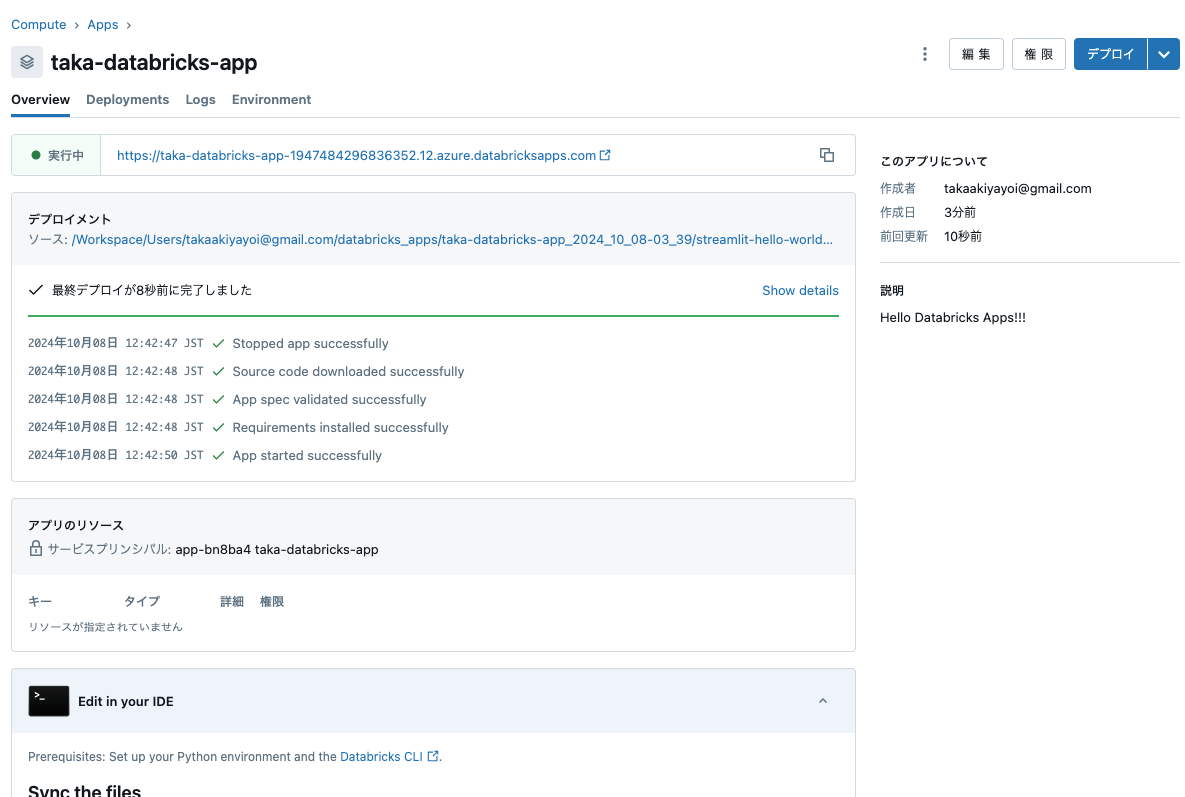Click the creator email takaakiyayoi@gmail.com
1185x797 pixels.
click(x=1017, y=189)
